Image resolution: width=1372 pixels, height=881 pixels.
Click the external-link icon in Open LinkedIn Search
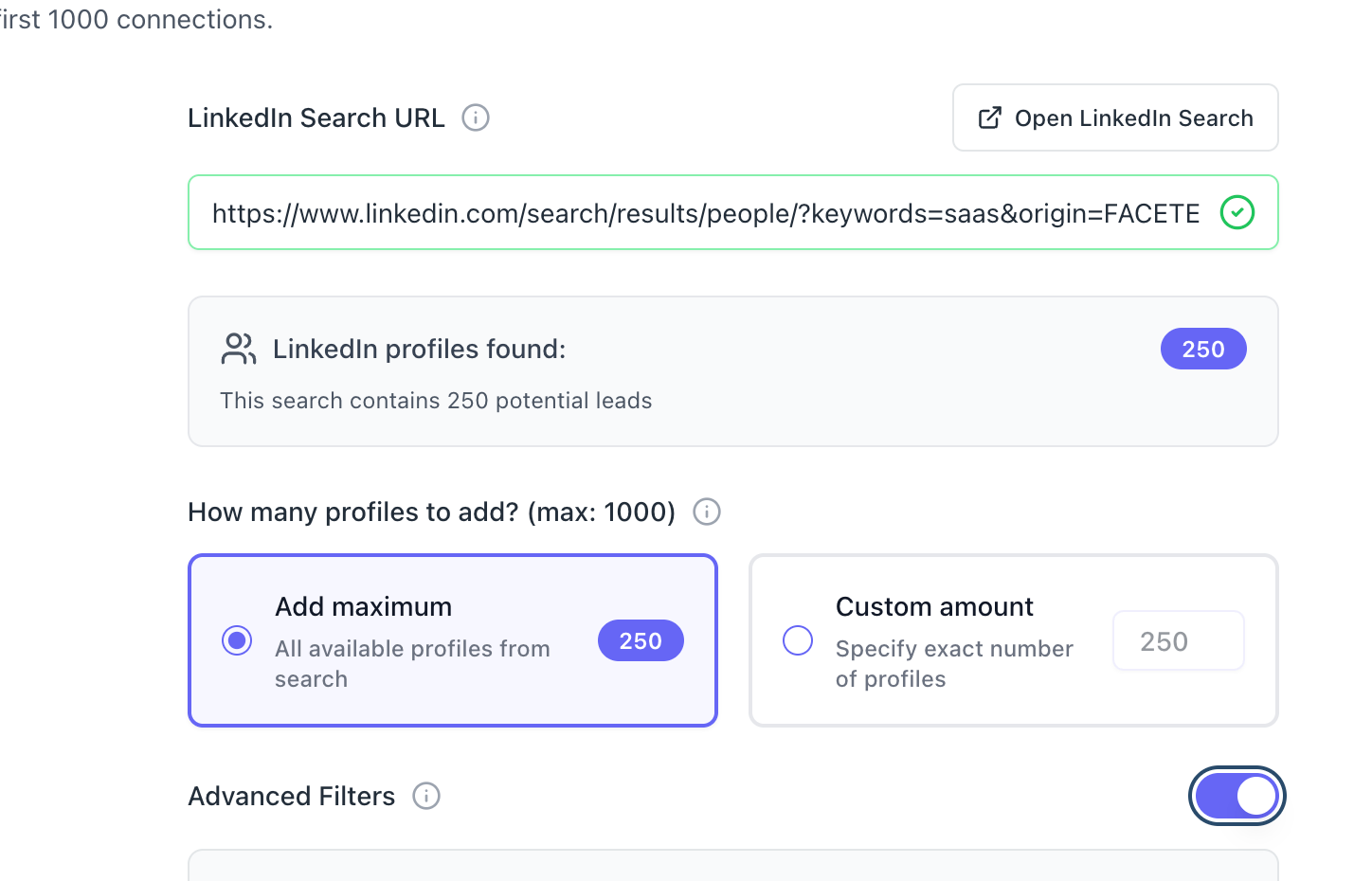[989, 117]
